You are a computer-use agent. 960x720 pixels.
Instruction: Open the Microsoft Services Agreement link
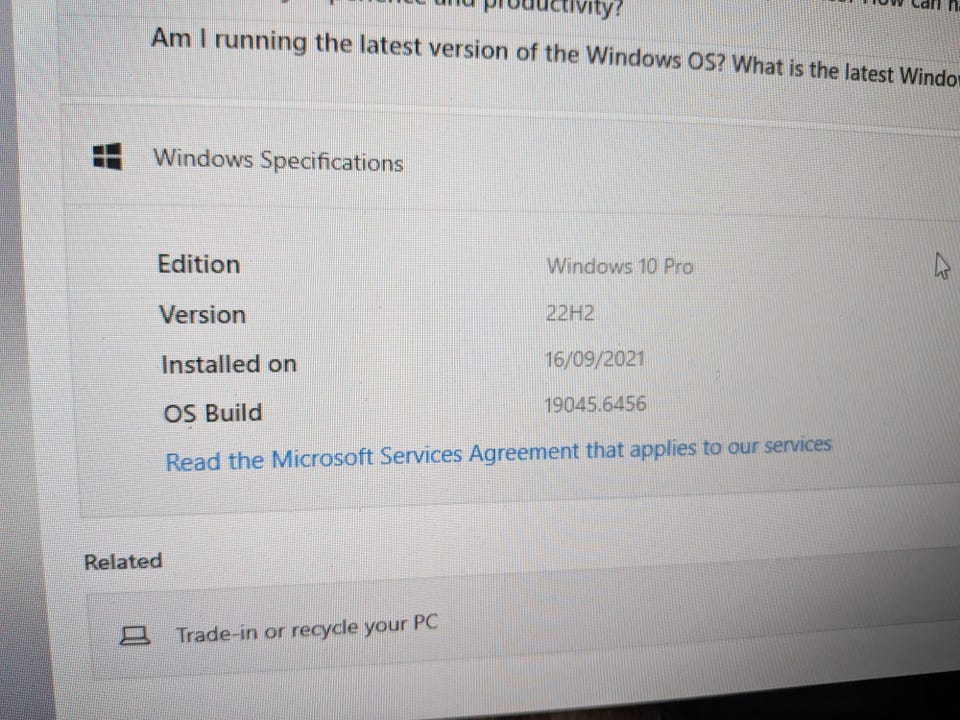(x=498, y=454)
